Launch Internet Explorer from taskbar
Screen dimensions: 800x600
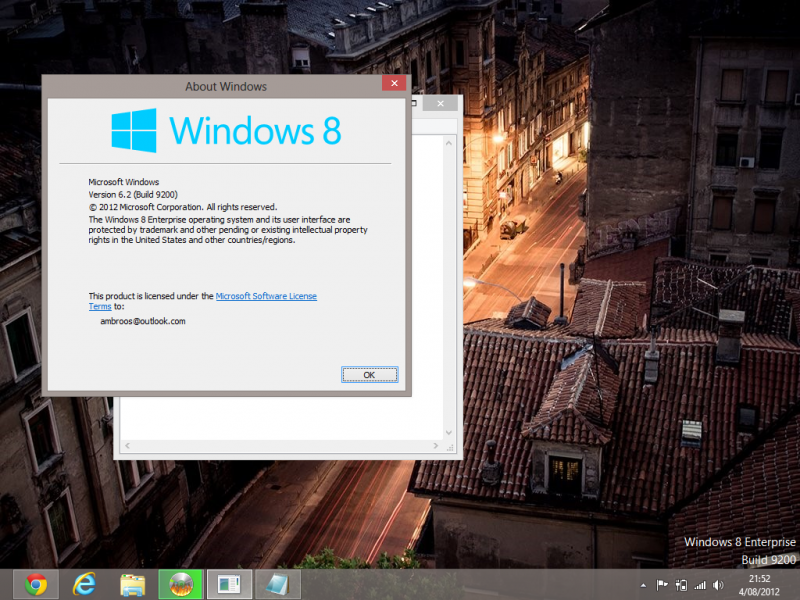pyautogui.click(x=84, y=584)
